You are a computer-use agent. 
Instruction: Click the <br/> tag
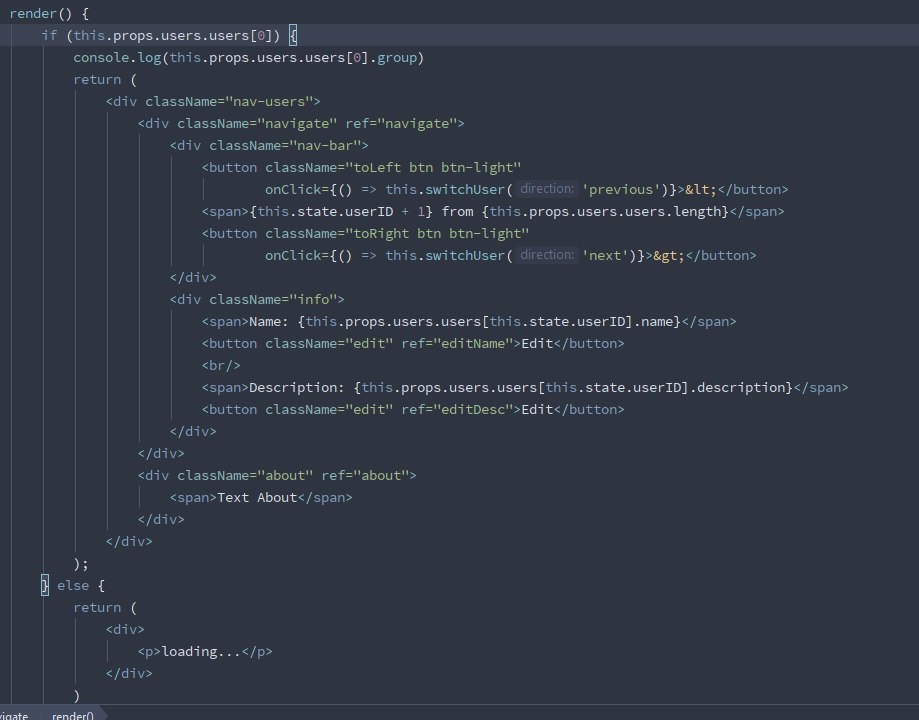click(x=221, y=365)
